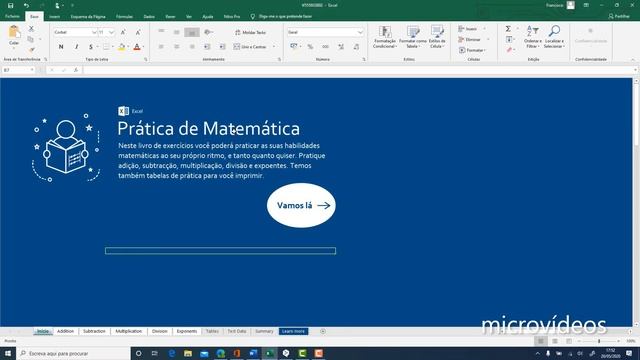
Task: Apply thousands separator number format
Action: [x=325, y=47]
